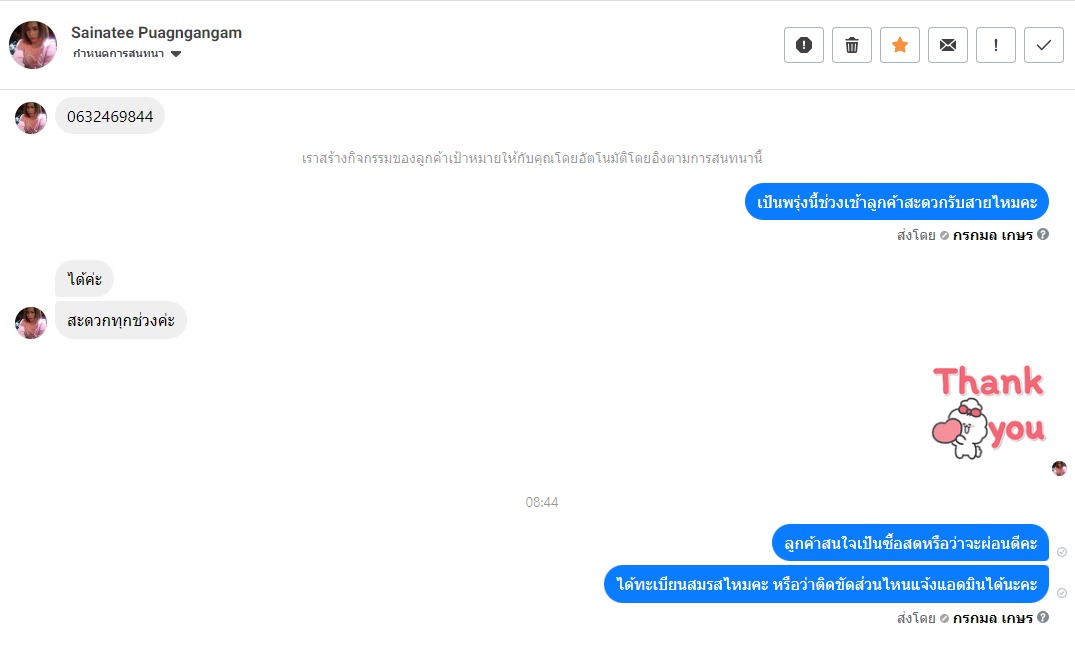Toggle the orange star follow-up icon

coord(899,45)
